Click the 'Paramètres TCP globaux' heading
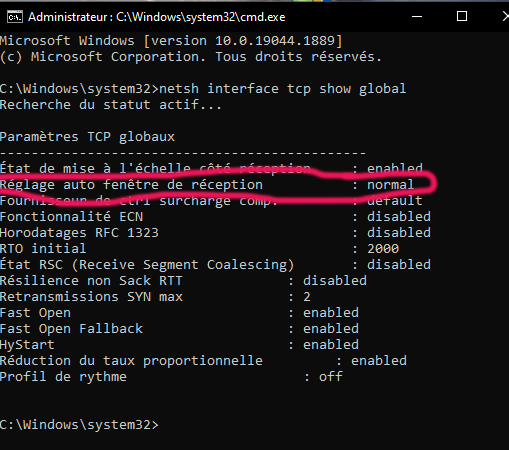 tap(87, 137)
